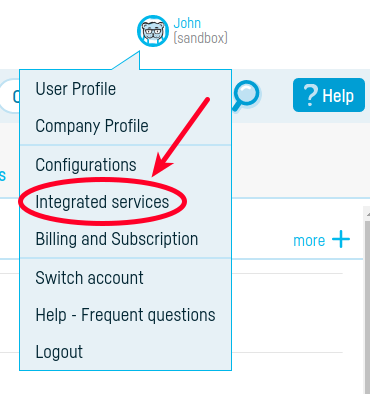
Task: Open Company Profile menu entry
Action: (92, 126)
